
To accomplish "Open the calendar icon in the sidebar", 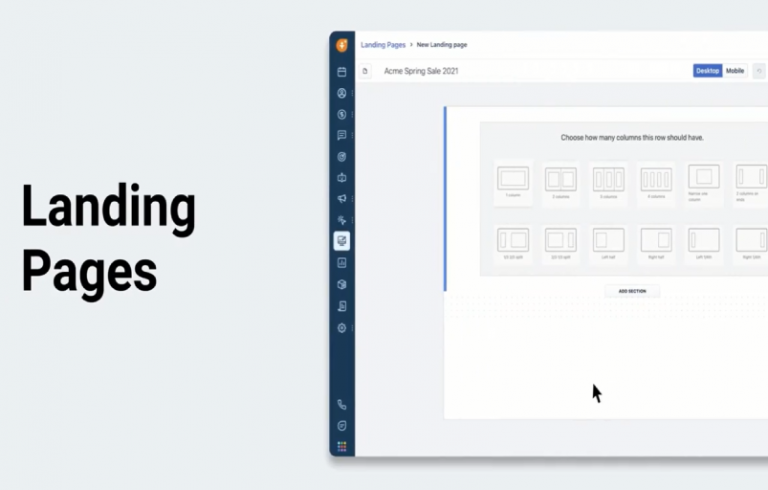I will click(x=342, y=72).
